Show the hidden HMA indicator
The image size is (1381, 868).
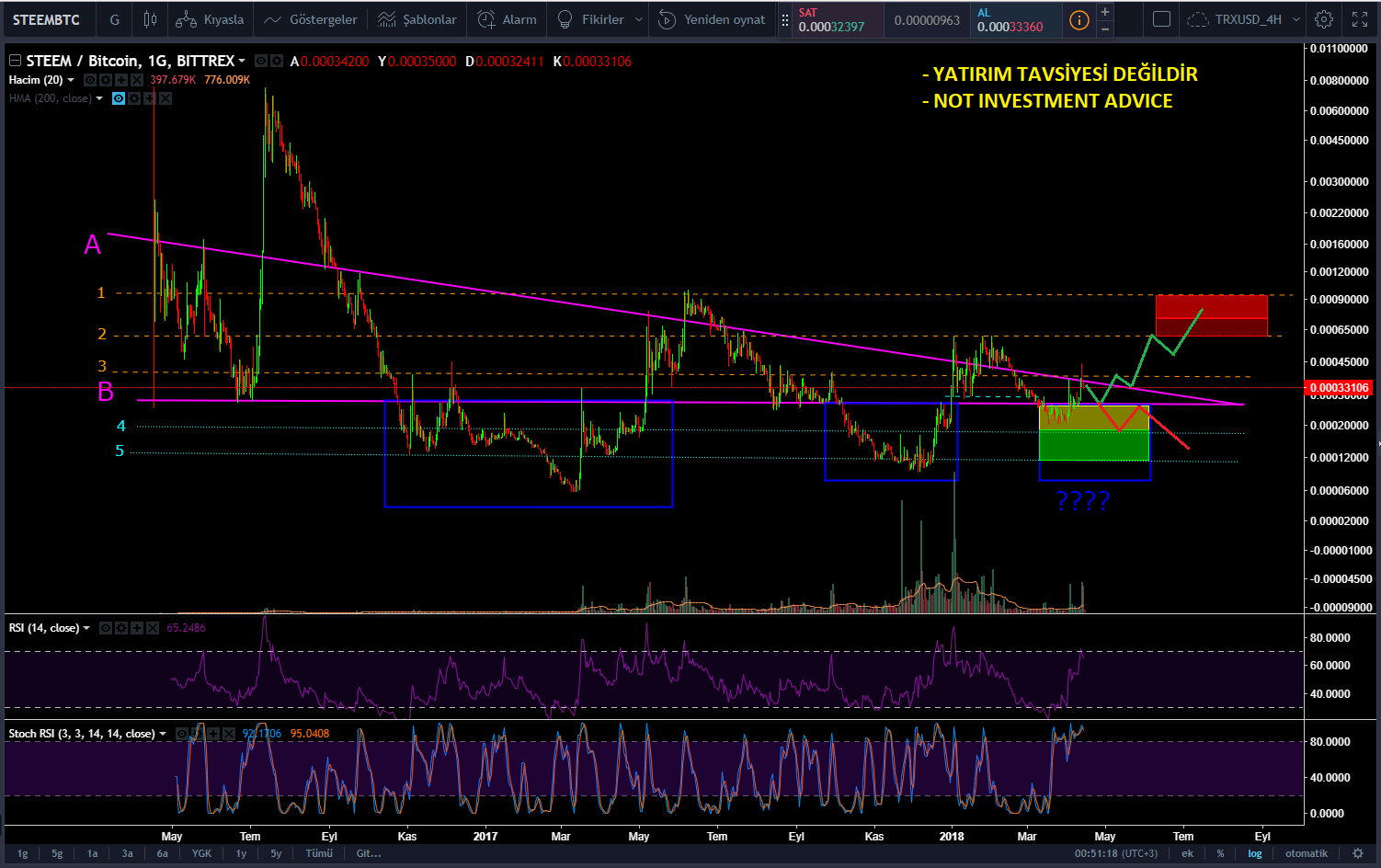click(119, 98)
